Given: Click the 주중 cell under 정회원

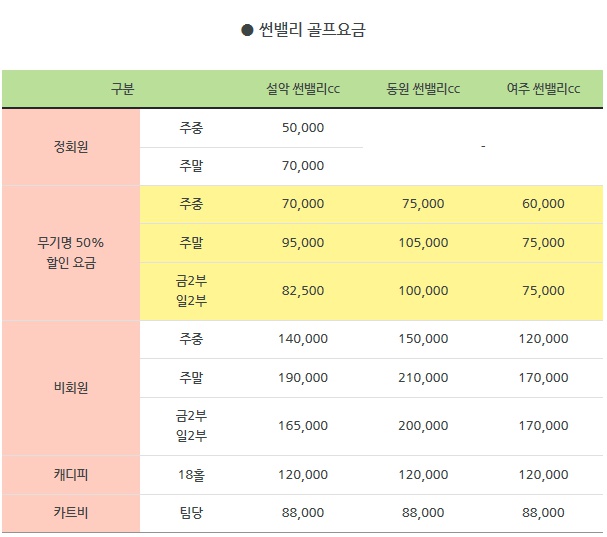Looking at the screenshot, I should (x=191, y=128).
